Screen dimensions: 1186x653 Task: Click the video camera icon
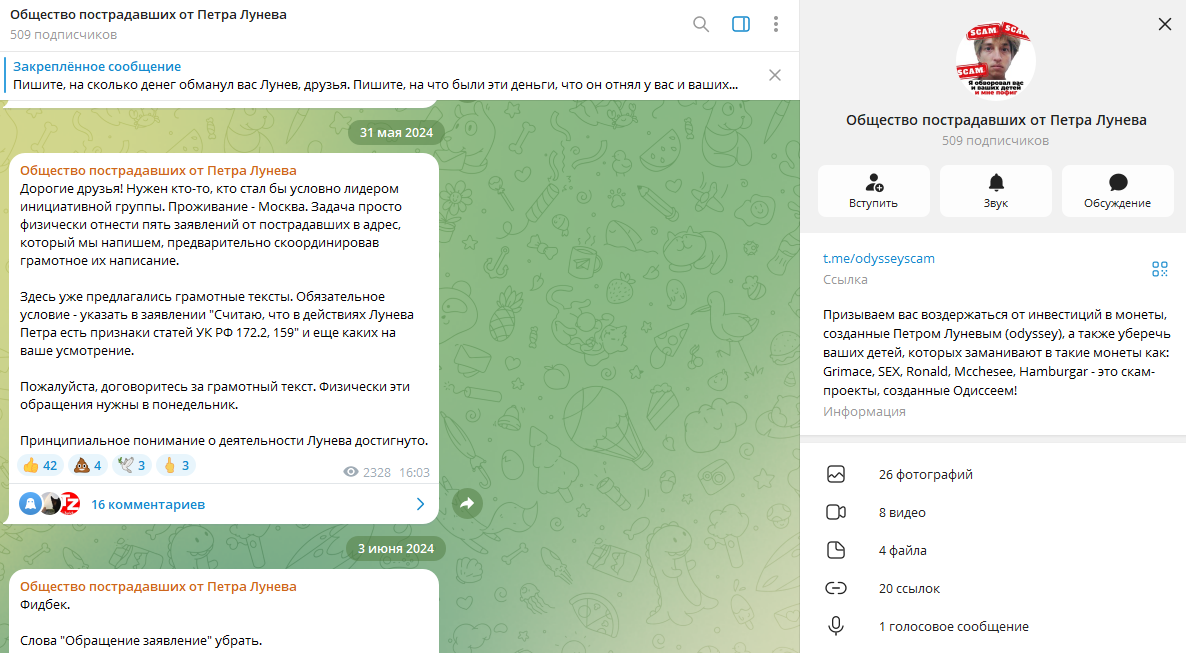pos(836,512)
